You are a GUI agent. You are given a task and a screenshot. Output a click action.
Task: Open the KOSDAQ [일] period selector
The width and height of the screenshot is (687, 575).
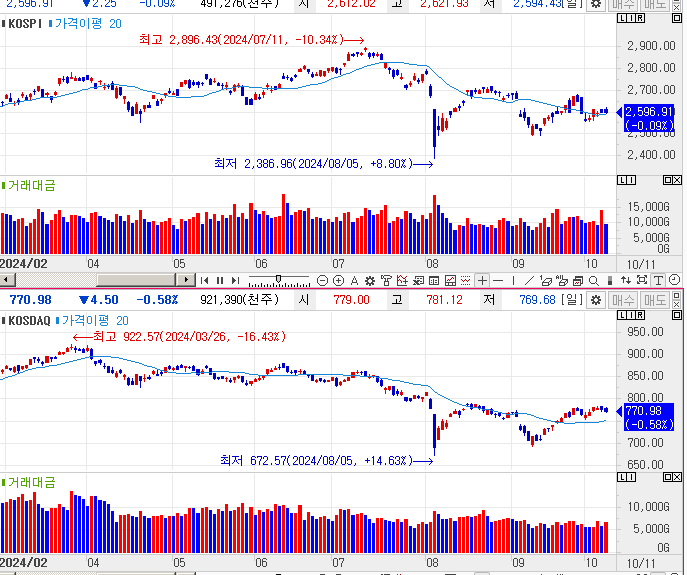click(571, 300)
